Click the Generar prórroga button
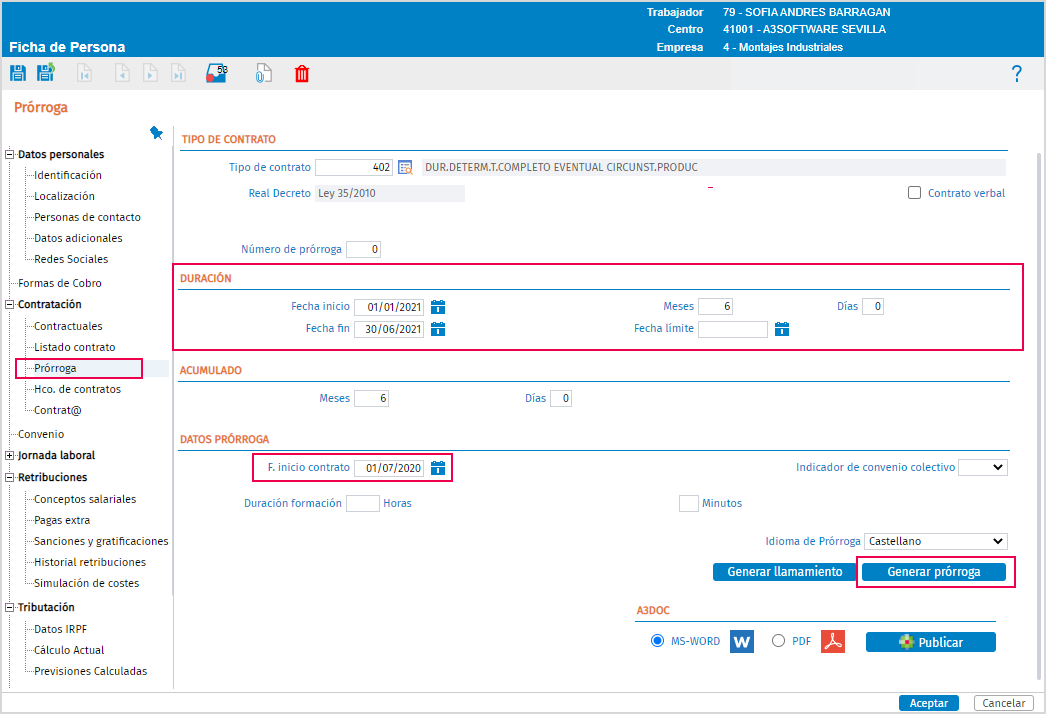 [934, 572]
